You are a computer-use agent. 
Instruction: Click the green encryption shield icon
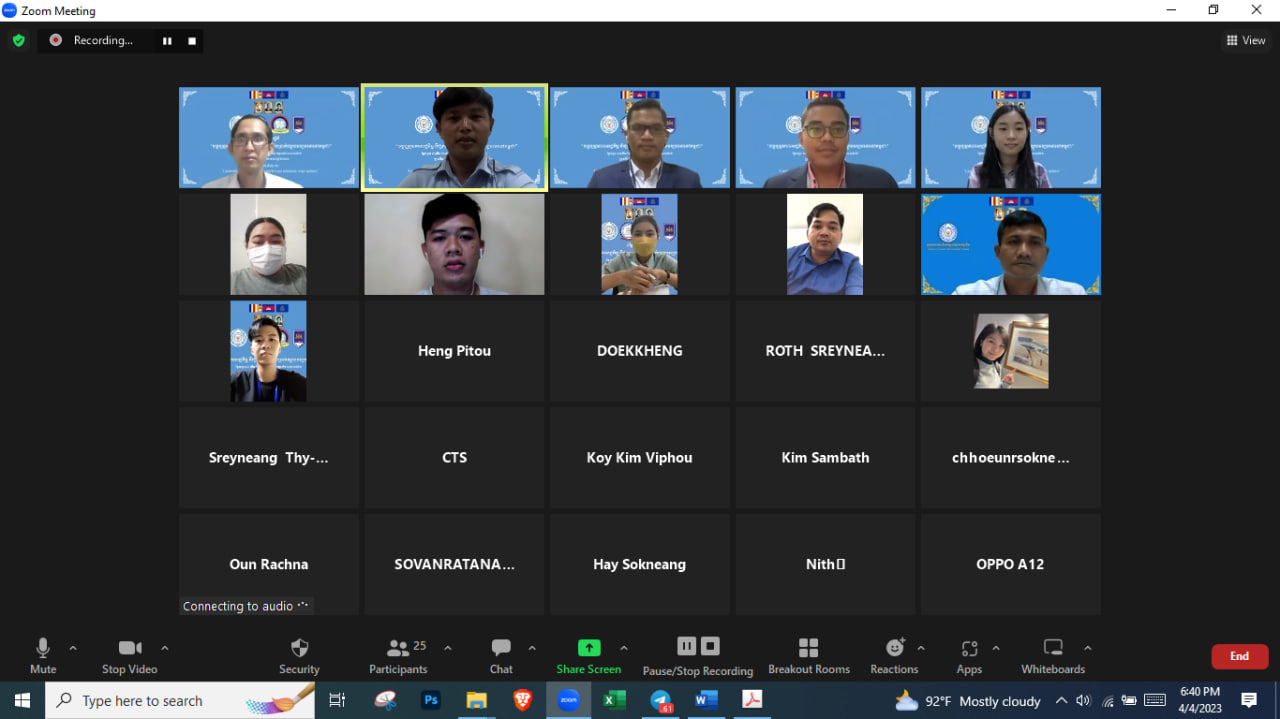18,41
